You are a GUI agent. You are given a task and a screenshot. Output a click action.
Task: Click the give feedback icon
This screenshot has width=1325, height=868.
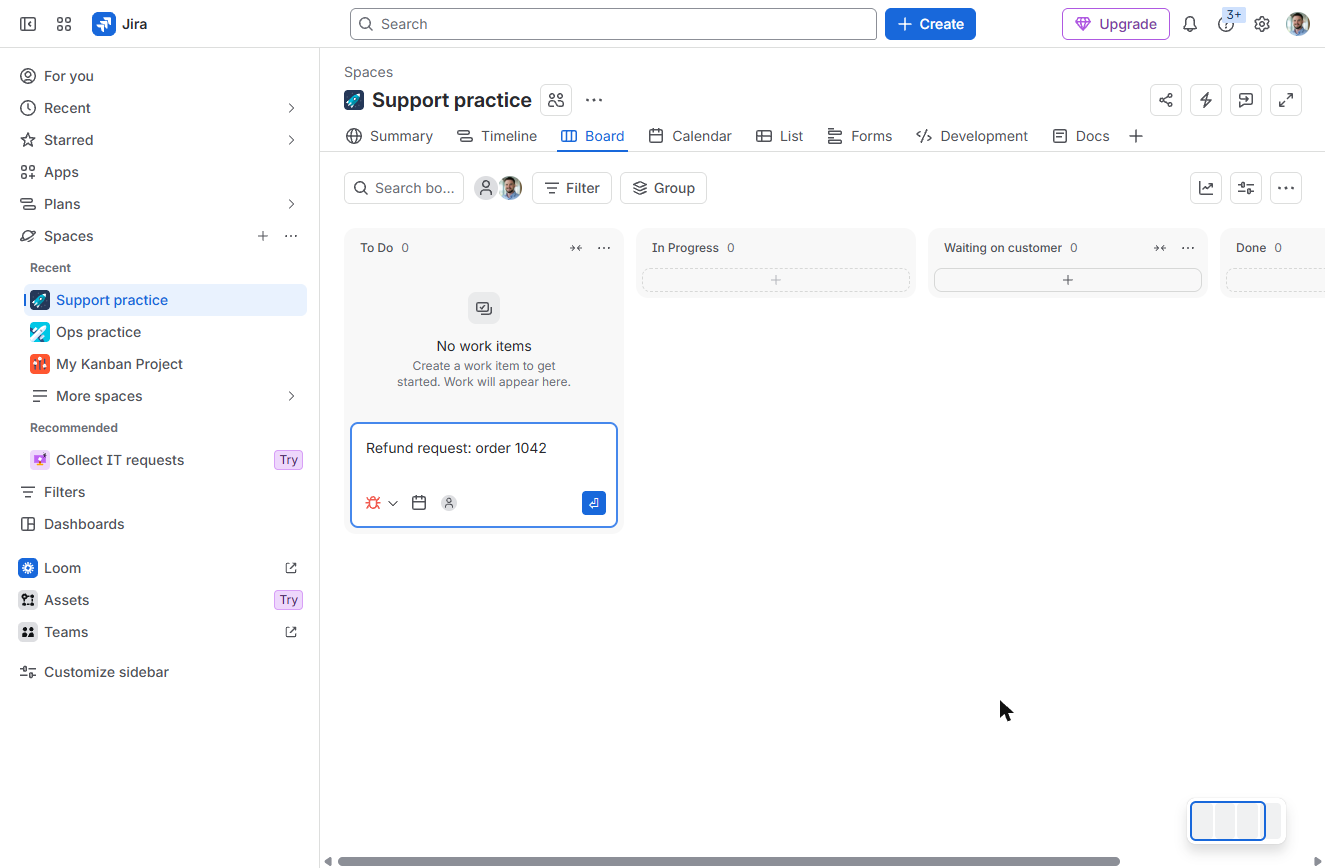(1246, 100)
